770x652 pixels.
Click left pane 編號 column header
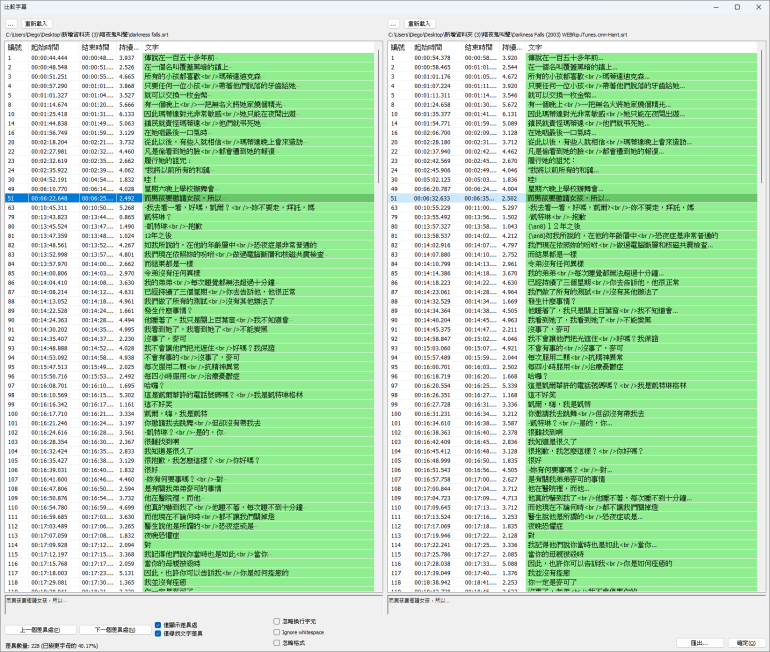pyautogui.click(x=17, y=48)
